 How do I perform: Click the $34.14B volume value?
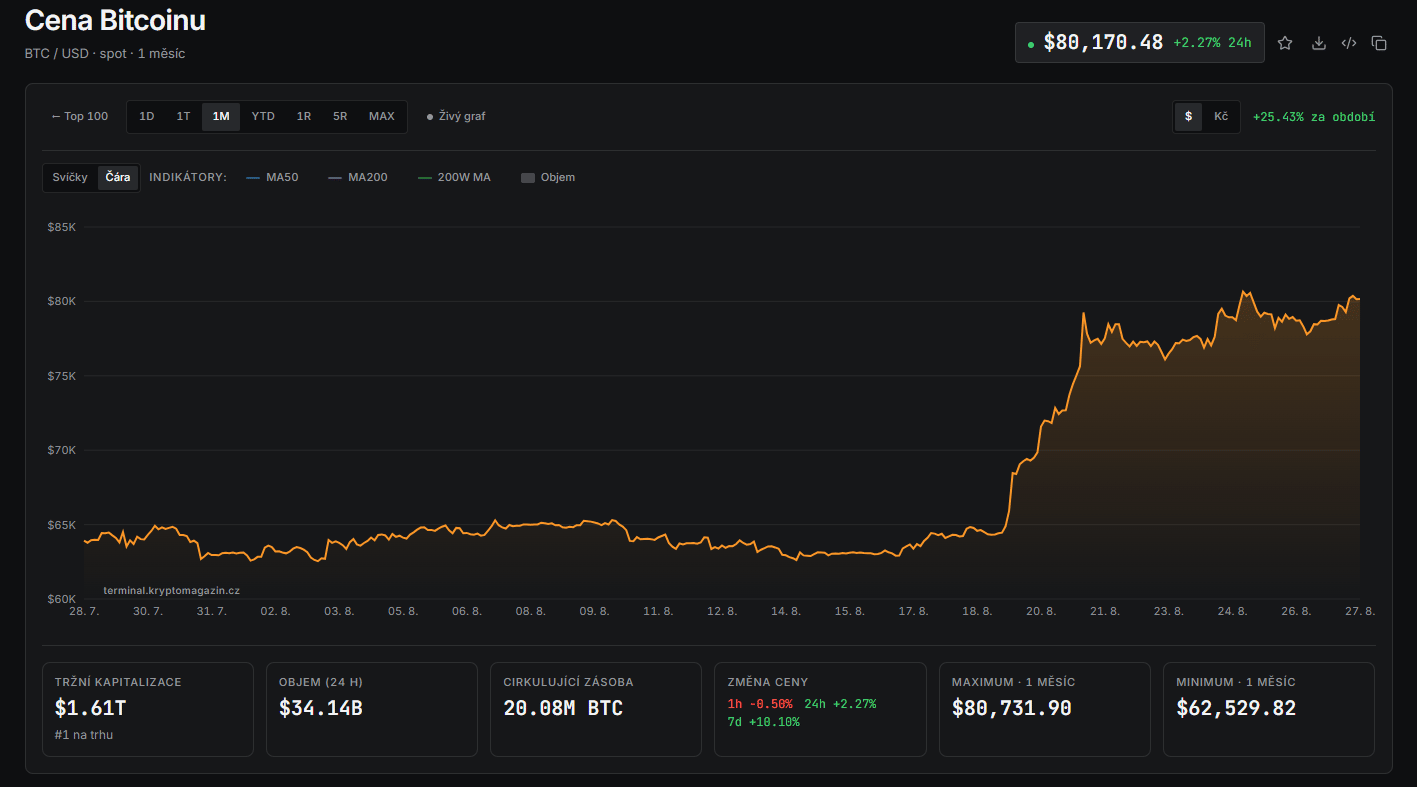click(x=320, y=708)
